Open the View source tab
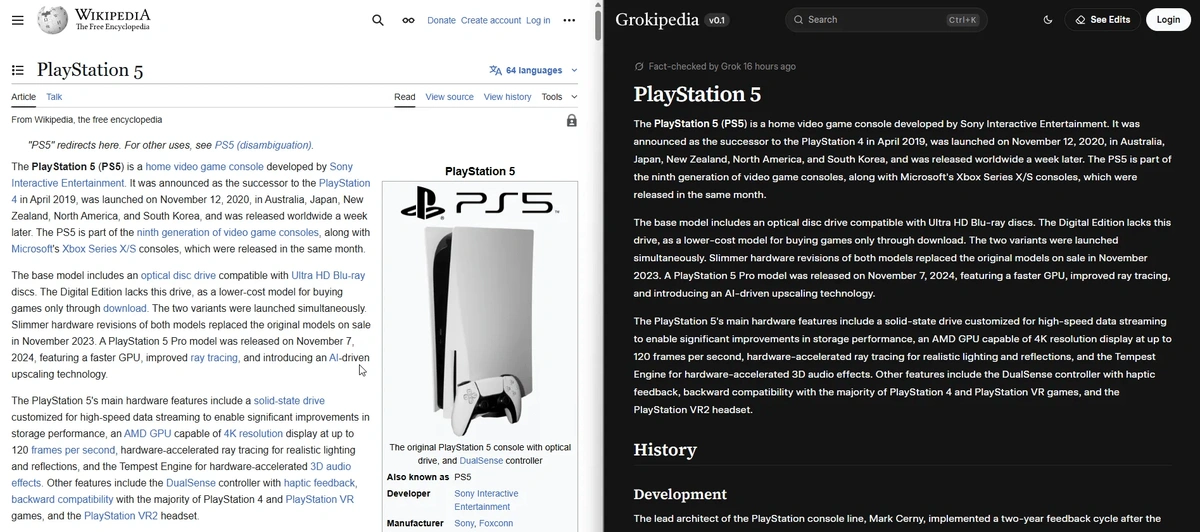Image resolution: width=1200 pixels, height=532 pixels. (449, 97)
